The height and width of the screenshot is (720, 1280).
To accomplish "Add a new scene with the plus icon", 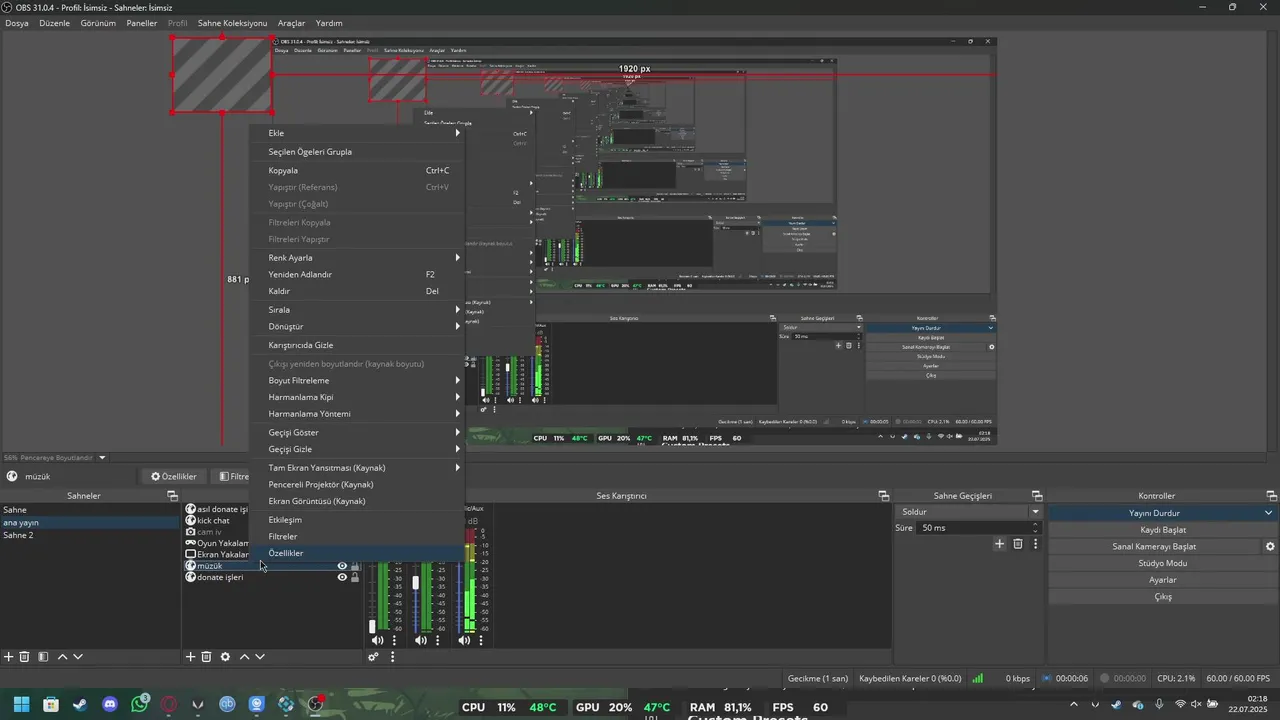I will (9, 657).
